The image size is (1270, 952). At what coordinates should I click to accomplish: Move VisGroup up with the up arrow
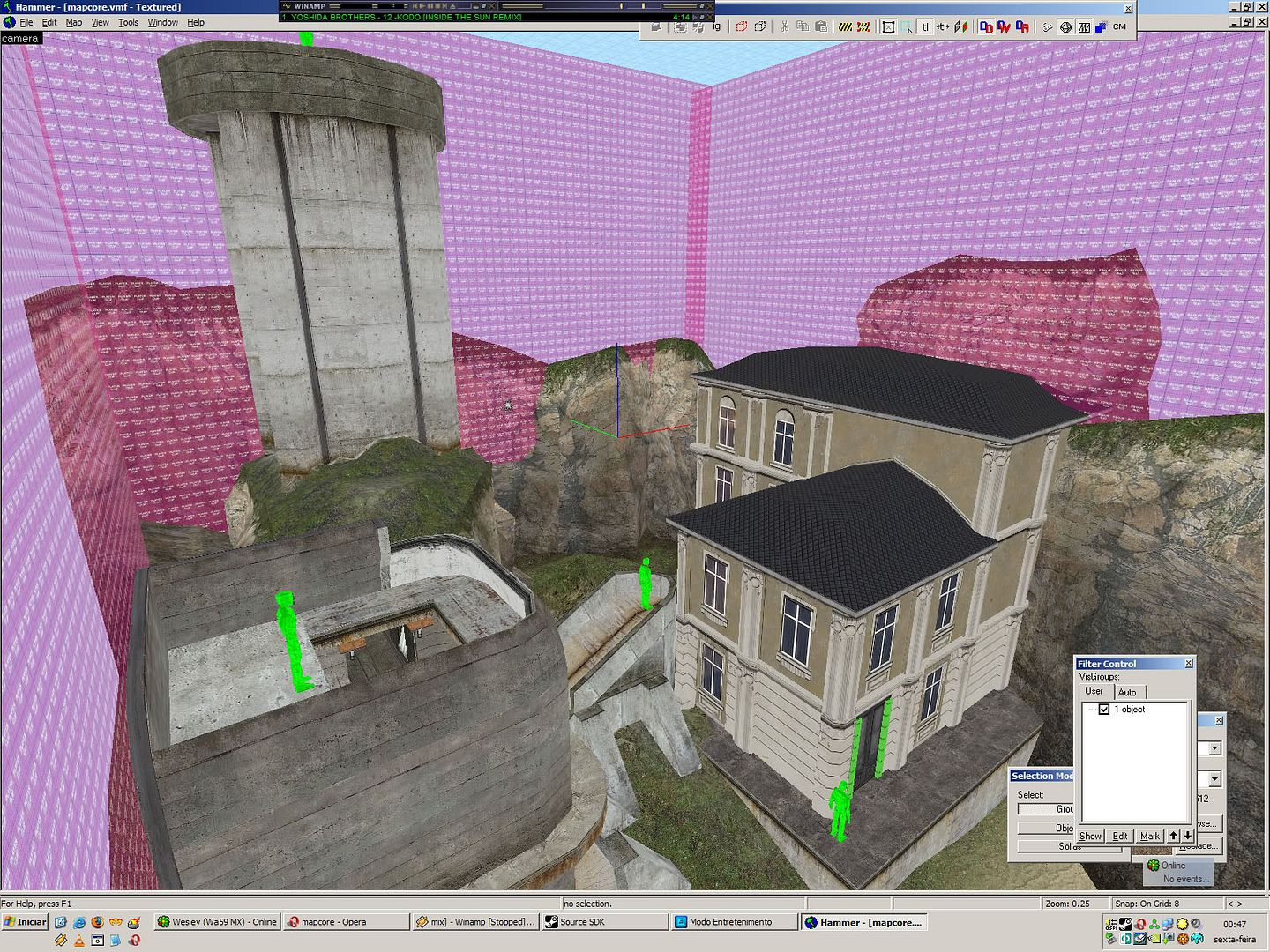pyautogui.click(x=1173, y=836)
